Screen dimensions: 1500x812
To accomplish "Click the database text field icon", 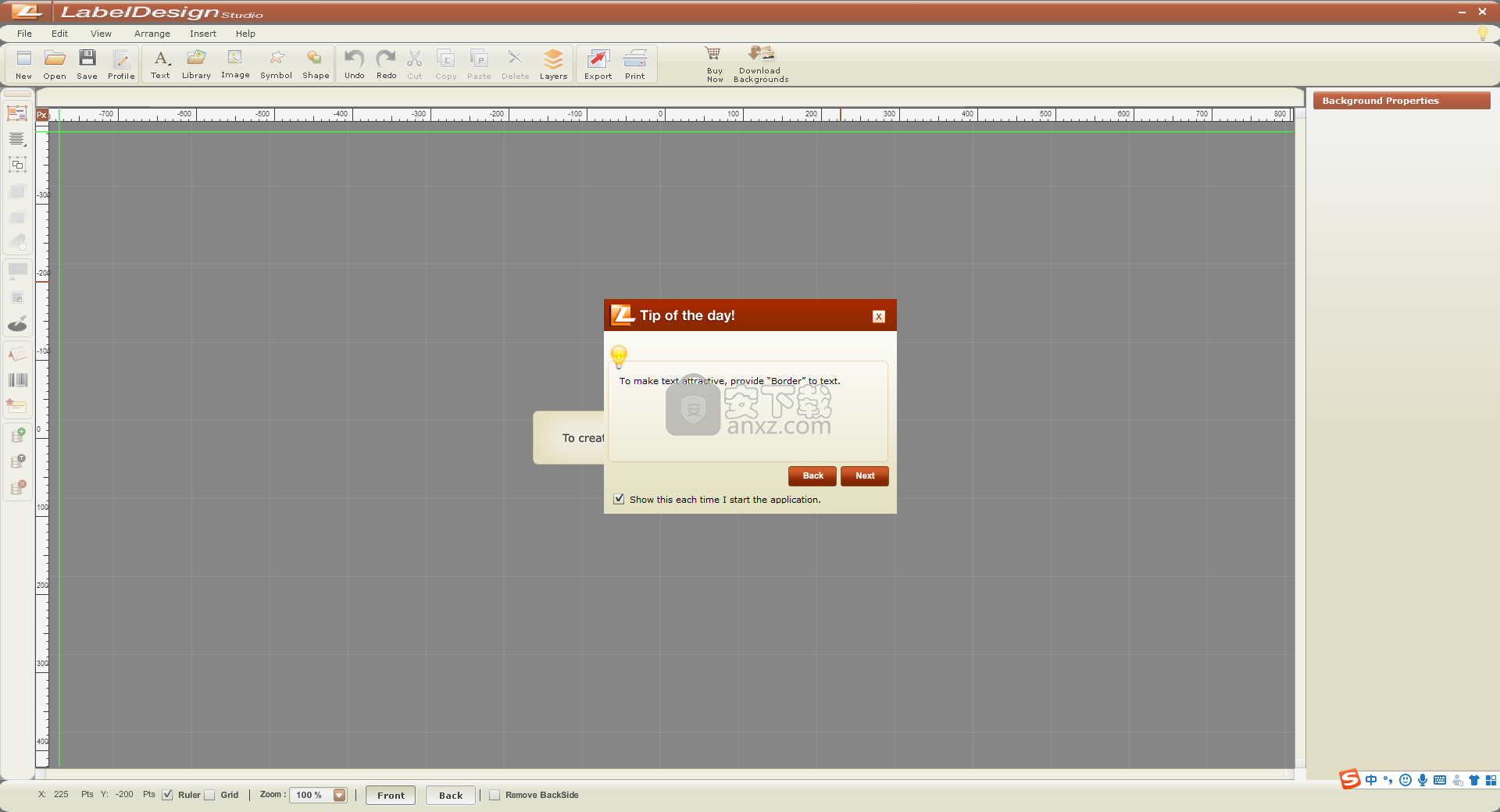I will pos(17,462).
